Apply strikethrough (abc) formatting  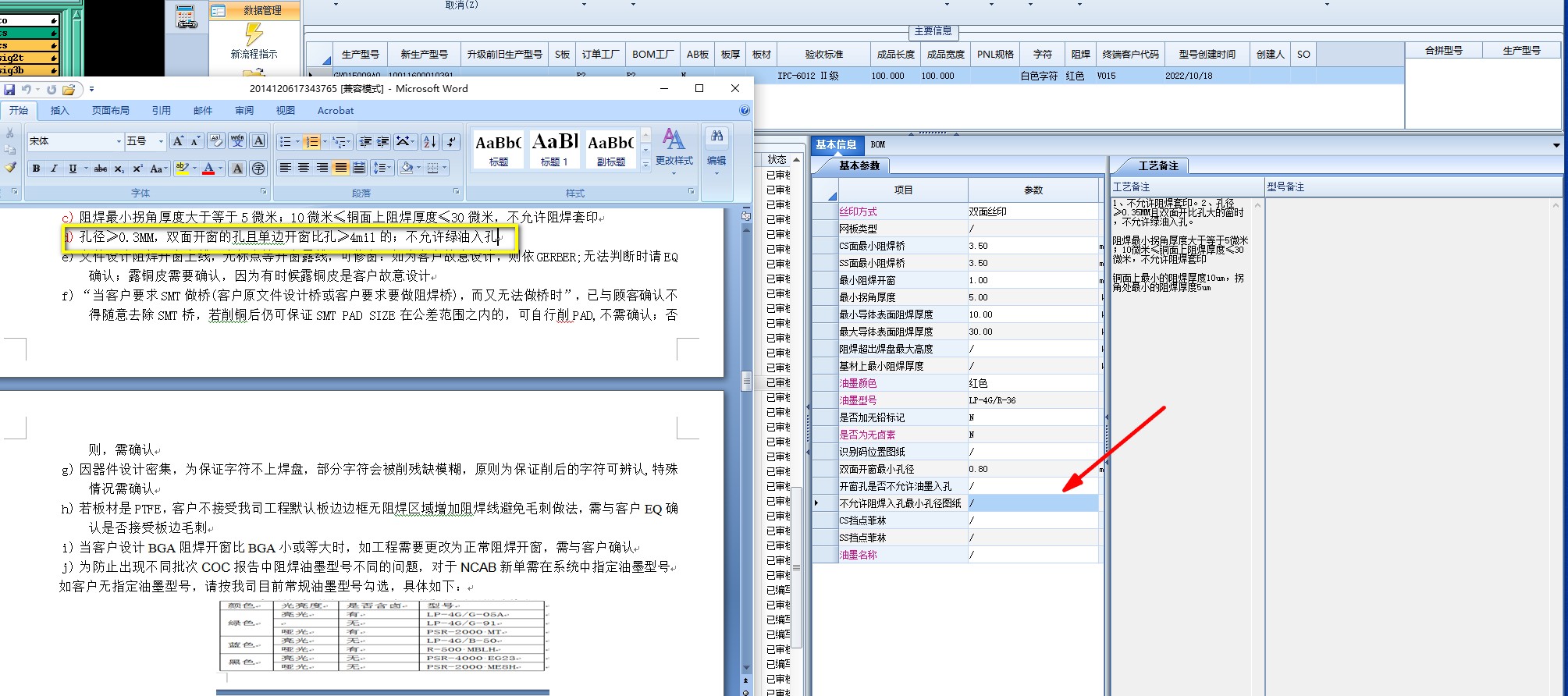101,169
